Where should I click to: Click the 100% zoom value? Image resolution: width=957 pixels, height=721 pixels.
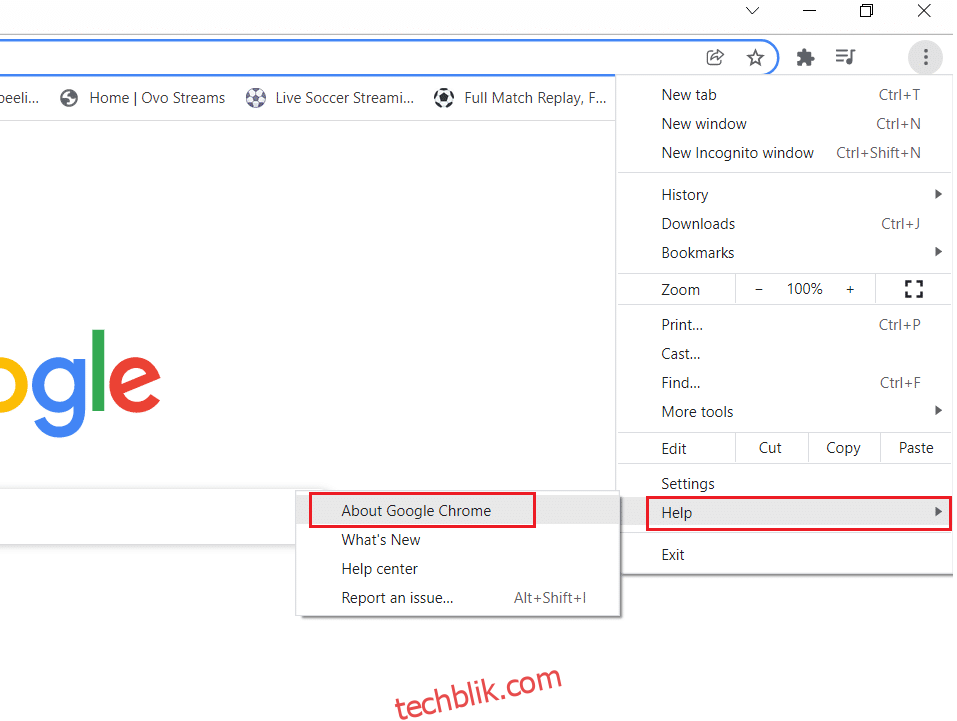tap(804, 289)
